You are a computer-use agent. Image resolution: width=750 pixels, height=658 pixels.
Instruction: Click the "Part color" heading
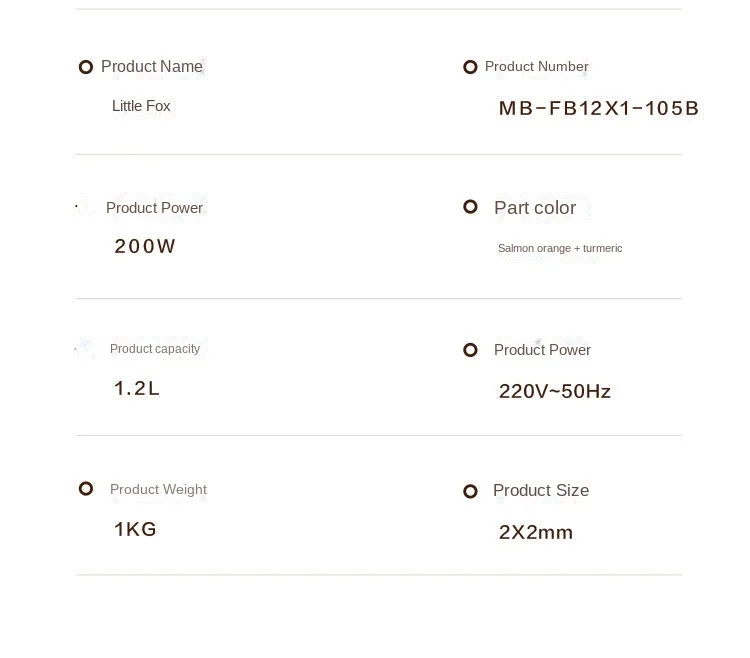(535, 207)
